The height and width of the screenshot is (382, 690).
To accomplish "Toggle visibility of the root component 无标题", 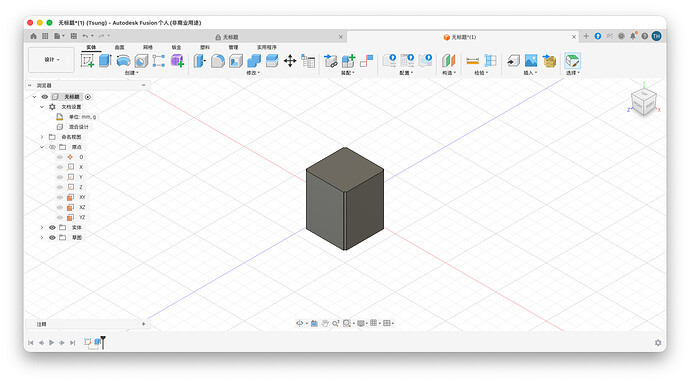I will click(44, 96).
